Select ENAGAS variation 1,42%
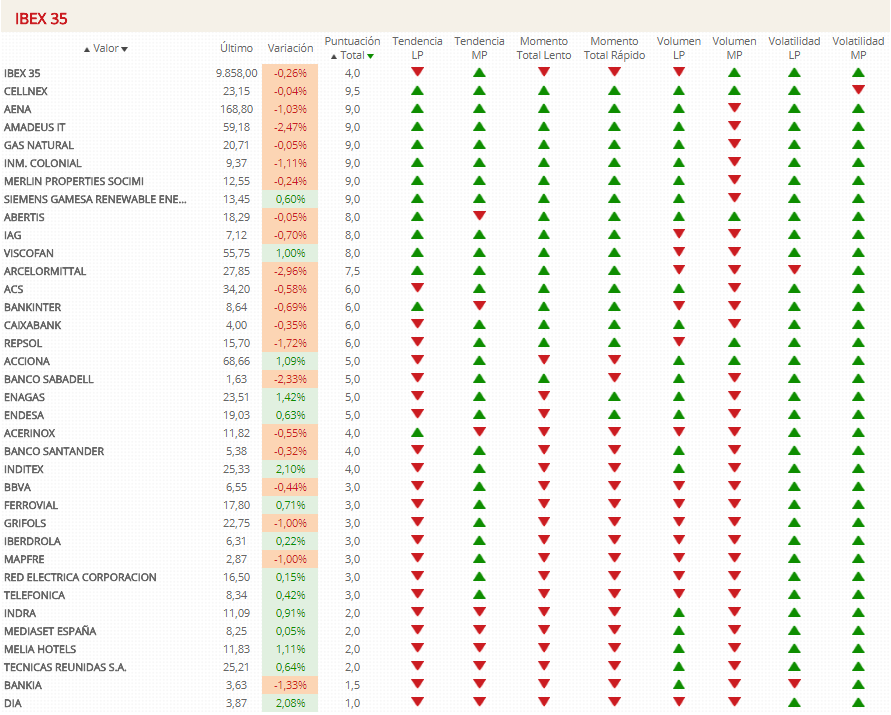 (x=290, y=397)
